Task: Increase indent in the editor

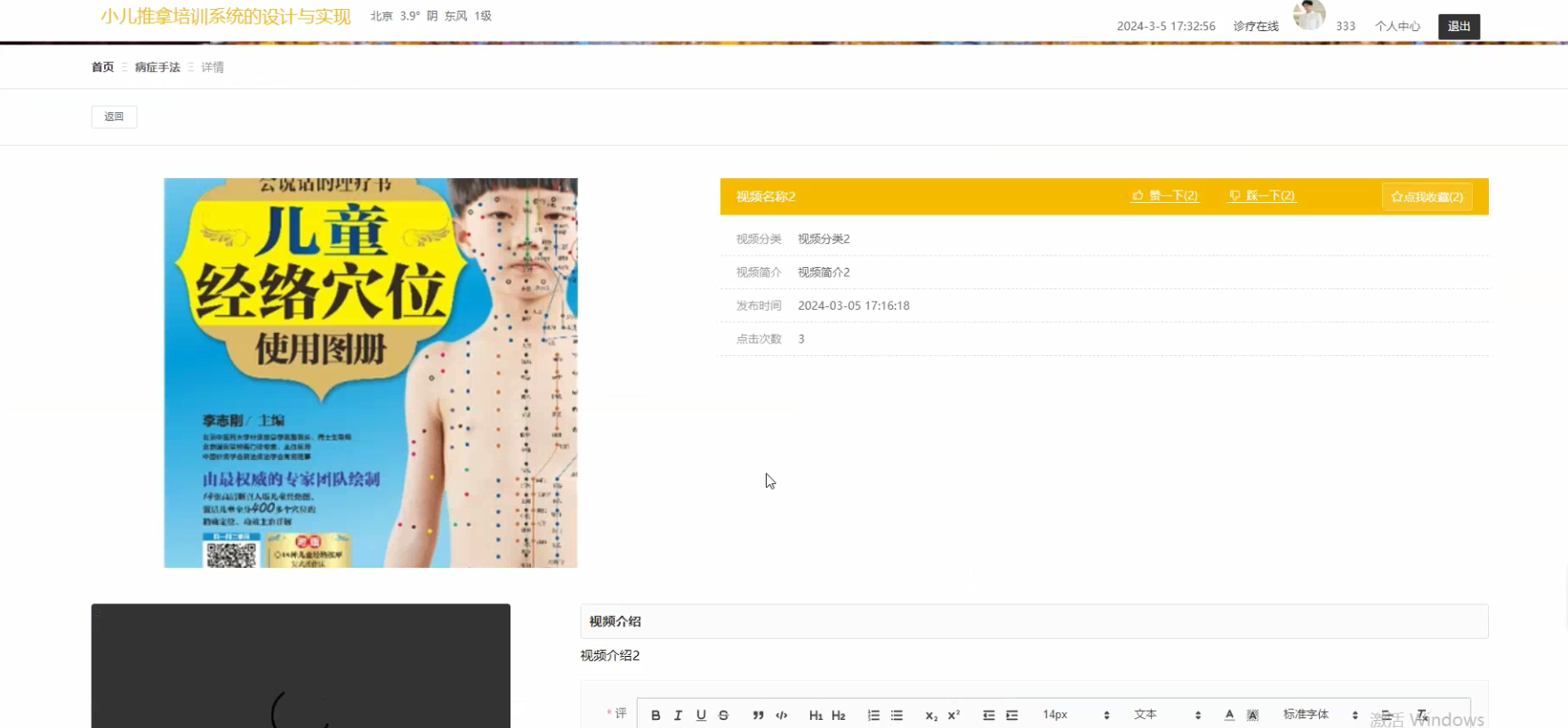Action: coord(1011,715)
